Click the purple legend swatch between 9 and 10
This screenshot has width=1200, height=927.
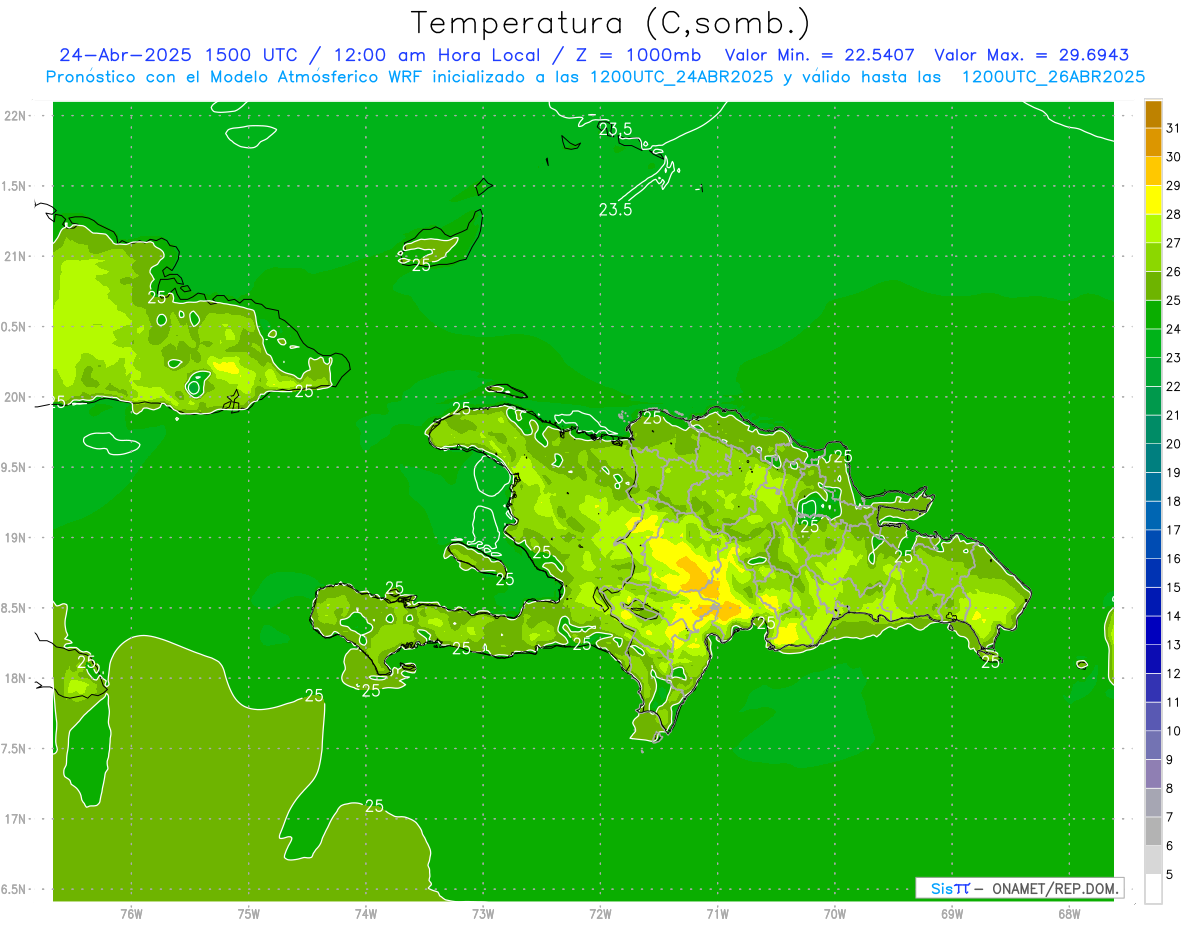pyautogui.click(x=1153, y=745)
